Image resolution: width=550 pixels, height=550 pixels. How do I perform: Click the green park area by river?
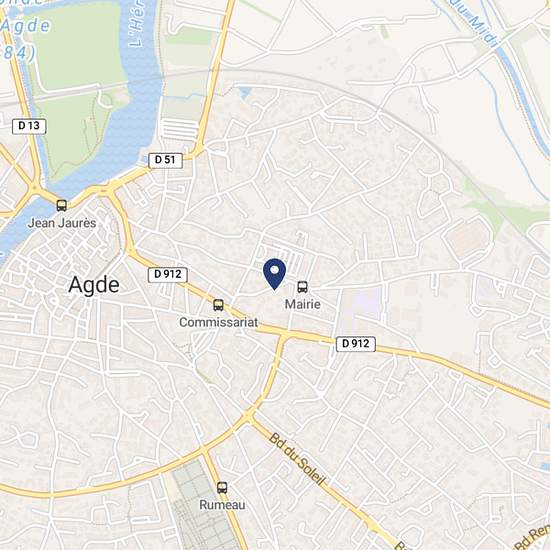pos(79,49)
